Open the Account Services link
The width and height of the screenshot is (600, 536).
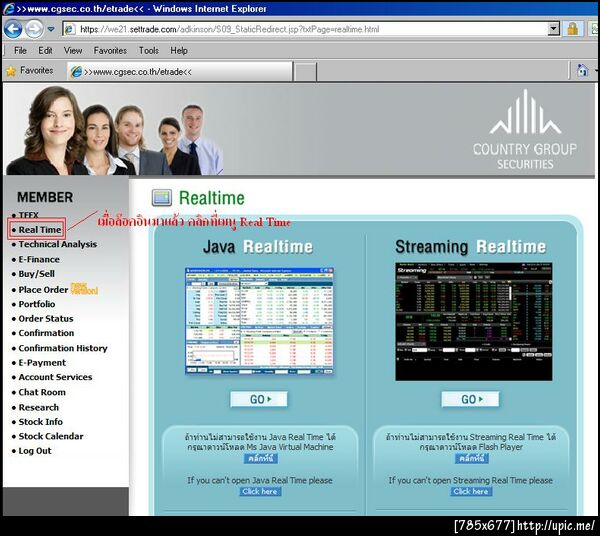[55, 377]
